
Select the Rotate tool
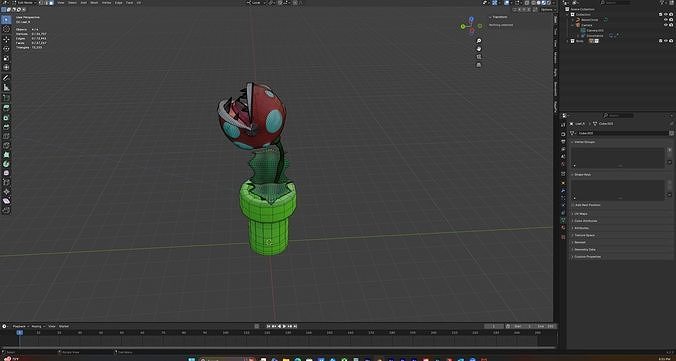click(6, 49)
